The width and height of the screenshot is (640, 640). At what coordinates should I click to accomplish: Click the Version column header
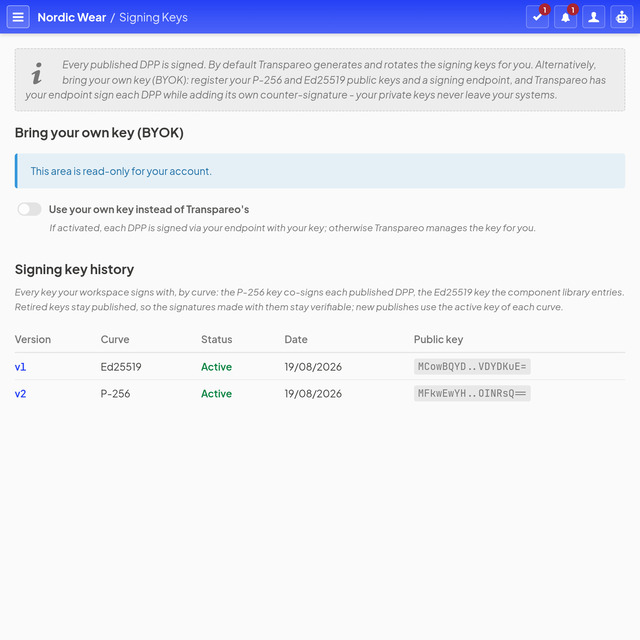click(33, 340)
